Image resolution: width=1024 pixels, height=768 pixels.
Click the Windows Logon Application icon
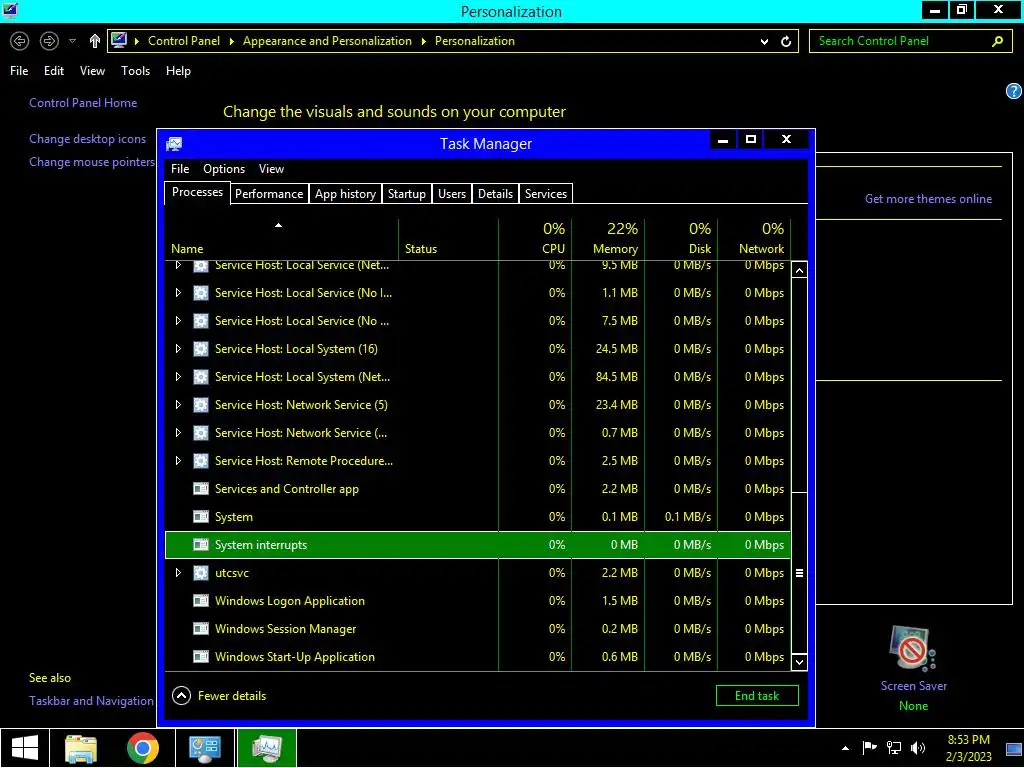point(200,601)
